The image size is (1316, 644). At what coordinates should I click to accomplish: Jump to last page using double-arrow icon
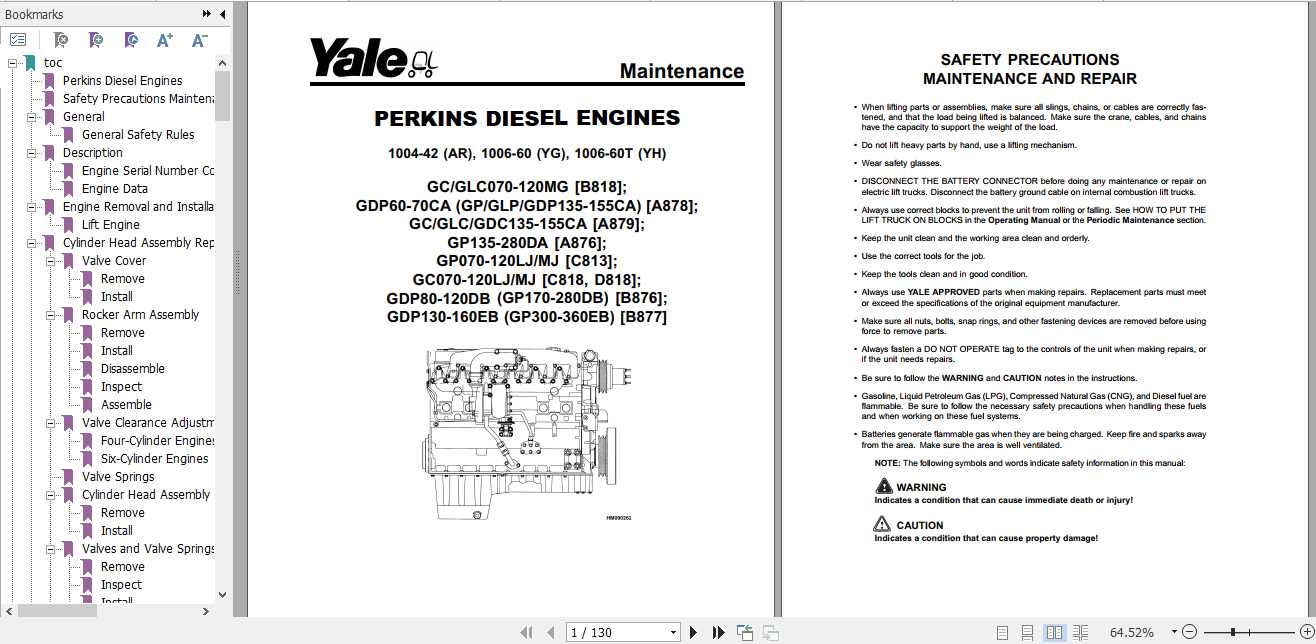[x=719, y=632]
